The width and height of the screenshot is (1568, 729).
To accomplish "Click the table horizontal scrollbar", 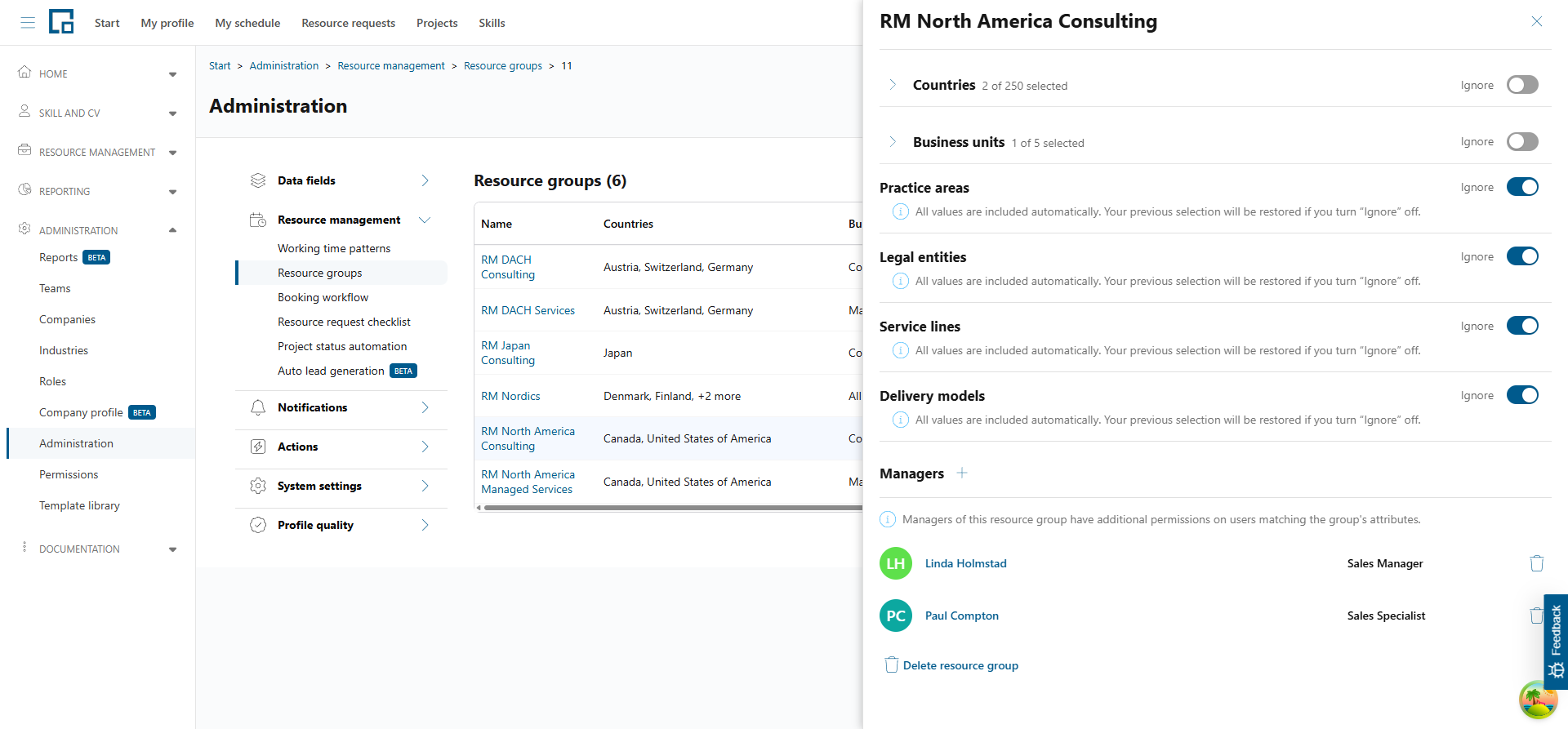I will [672, 508].
